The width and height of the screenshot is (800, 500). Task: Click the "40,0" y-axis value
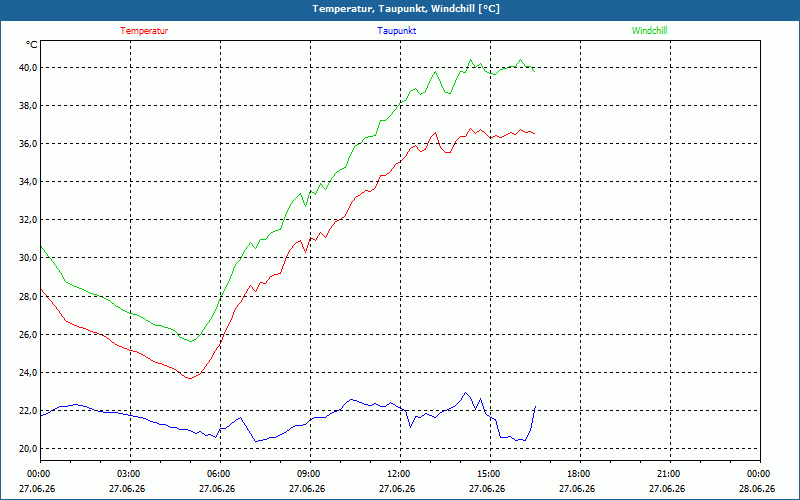28,67
